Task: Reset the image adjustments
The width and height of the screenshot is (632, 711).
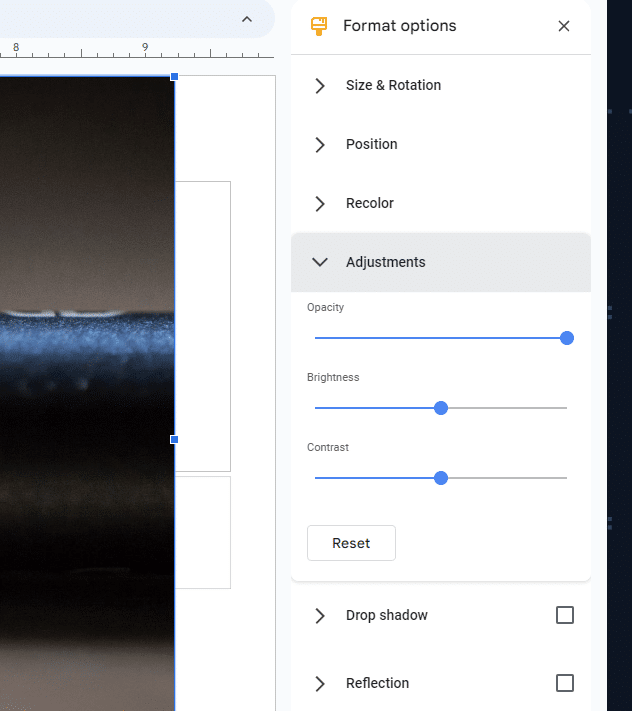Action: (351, 543)
